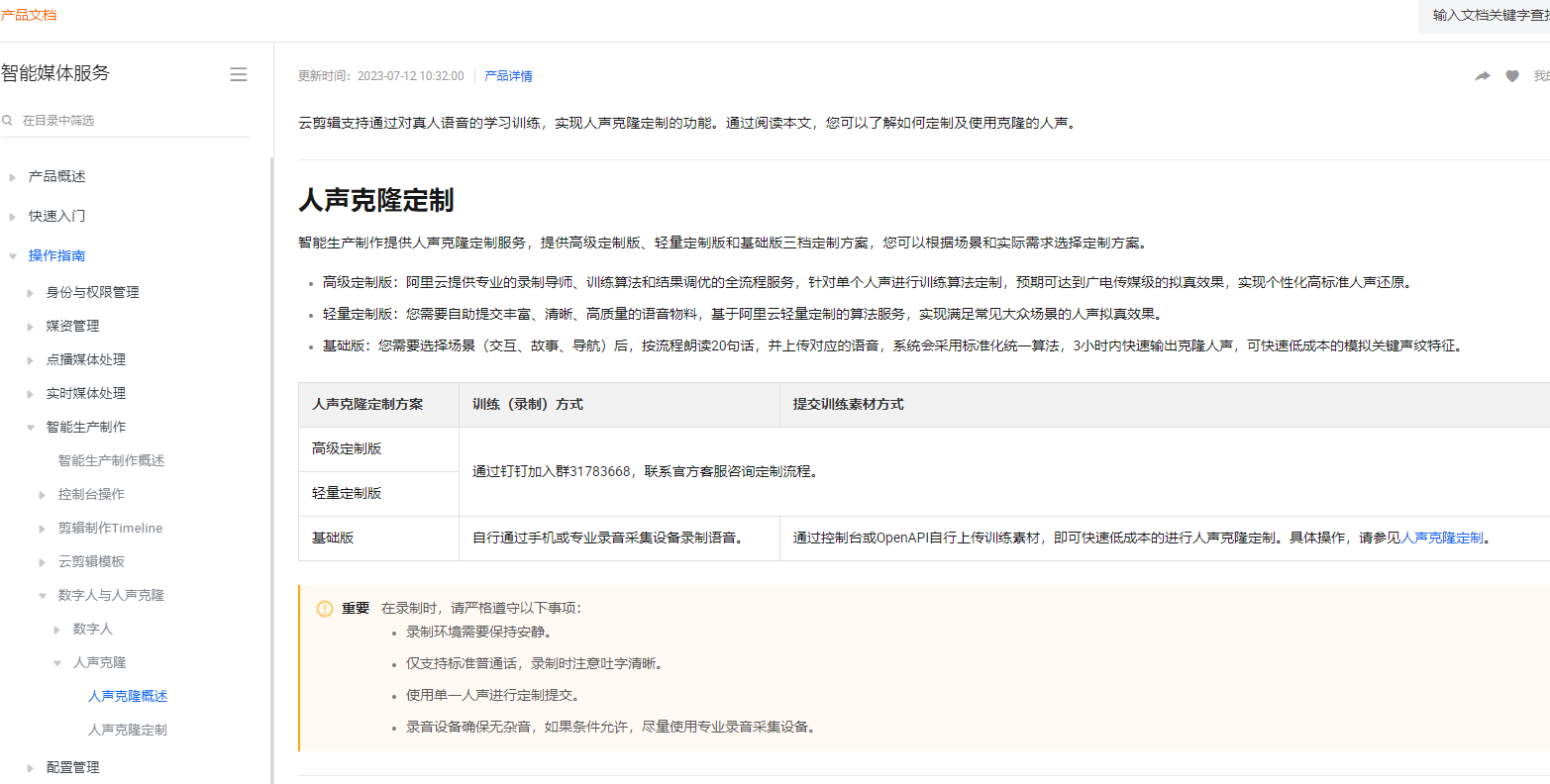Expand the 配置管理 arrow
Viewport: 1550px width, 784px height.
[x=31, y=768]
